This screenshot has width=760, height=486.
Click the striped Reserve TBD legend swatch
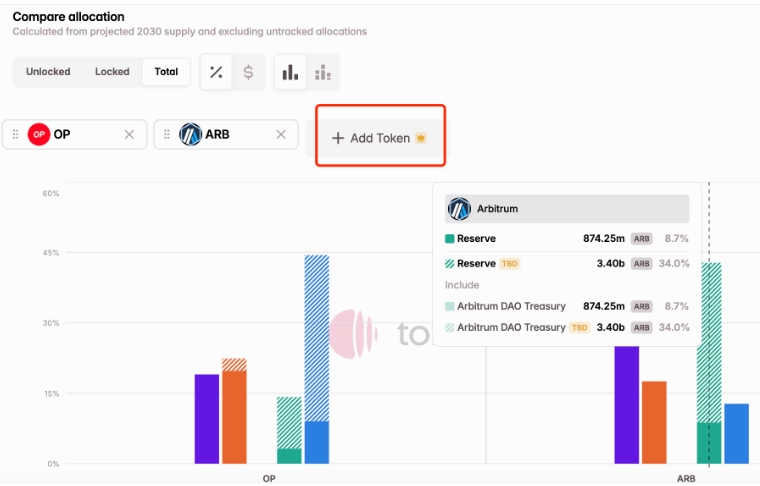click(x=449, y=264)
